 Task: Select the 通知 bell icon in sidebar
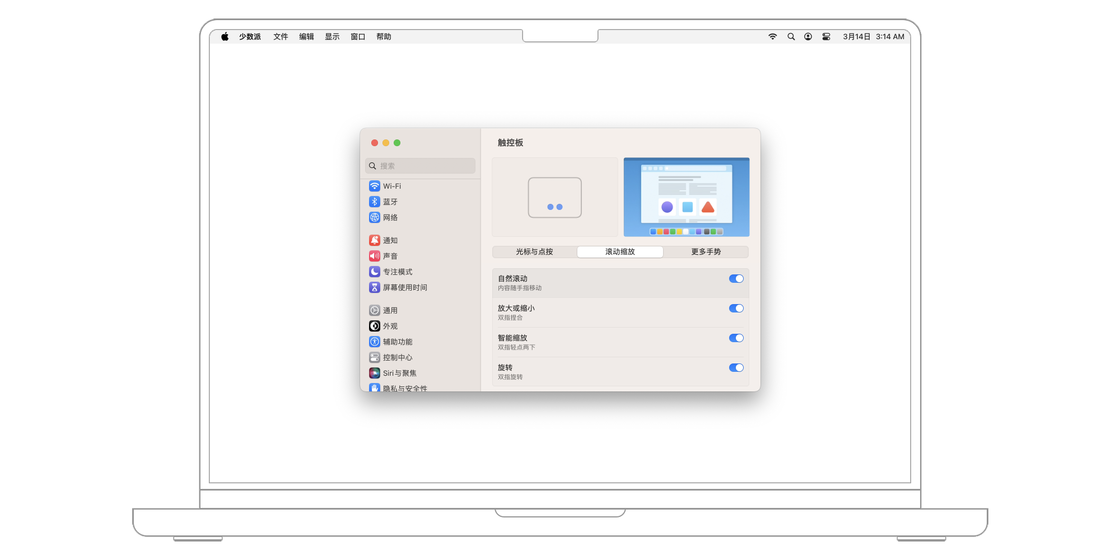point(374,240)
